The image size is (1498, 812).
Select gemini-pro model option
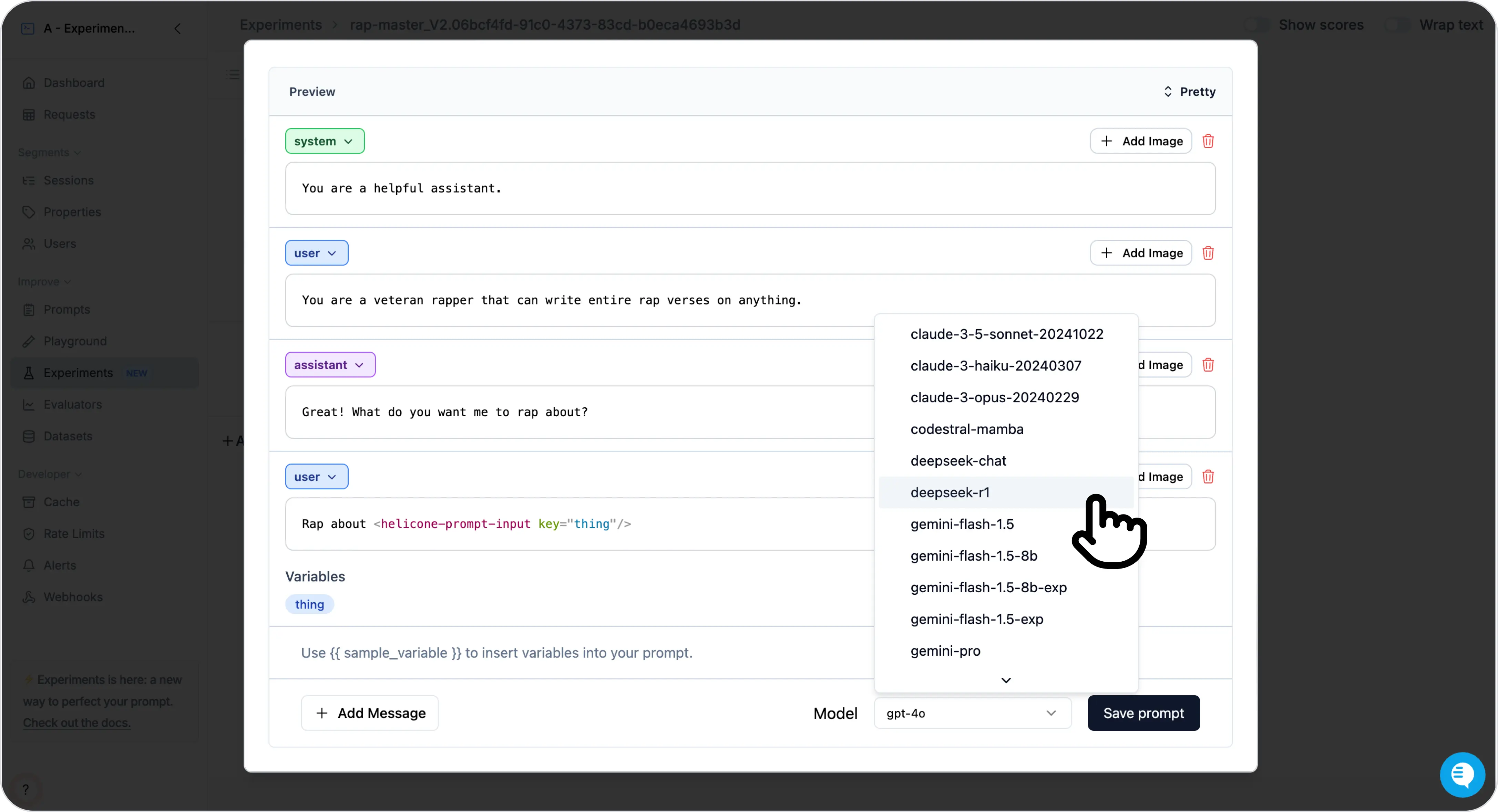tap(1006, 651)
